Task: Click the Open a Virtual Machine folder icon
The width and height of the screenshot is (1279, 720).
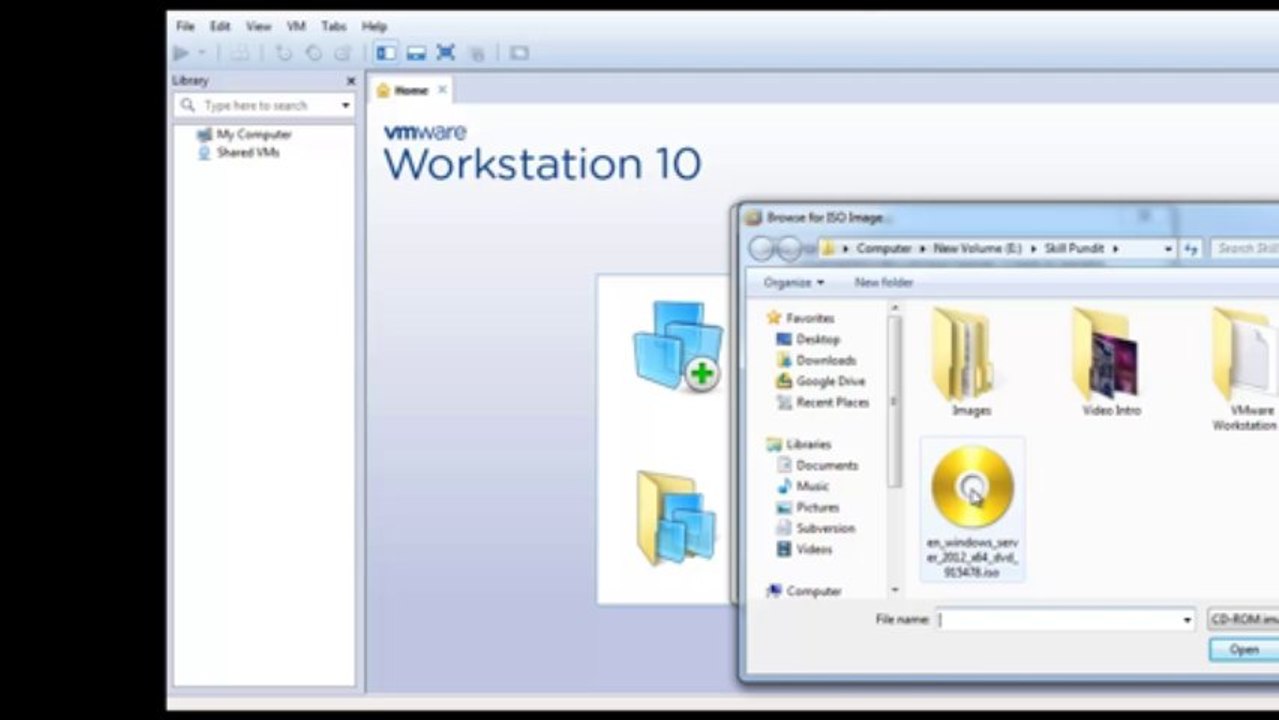Action: (x=677, y=518)
